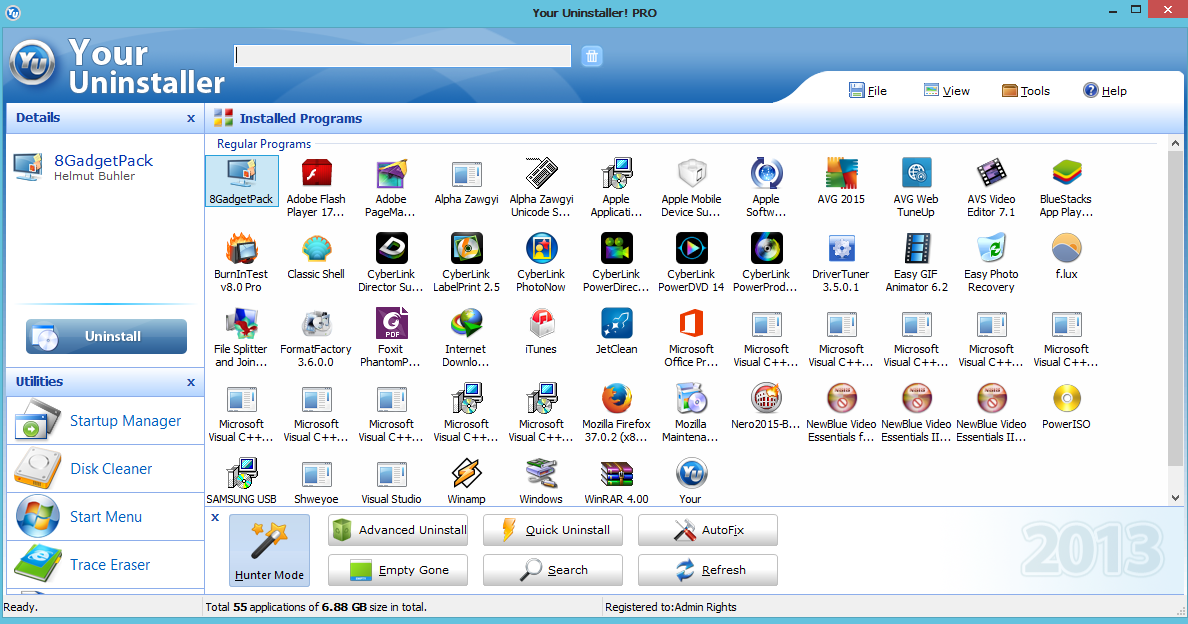This screenshot has width=1188, height=624.
Task: Click scrollbar up arrow in programs list
Action: pos(1175,143)
